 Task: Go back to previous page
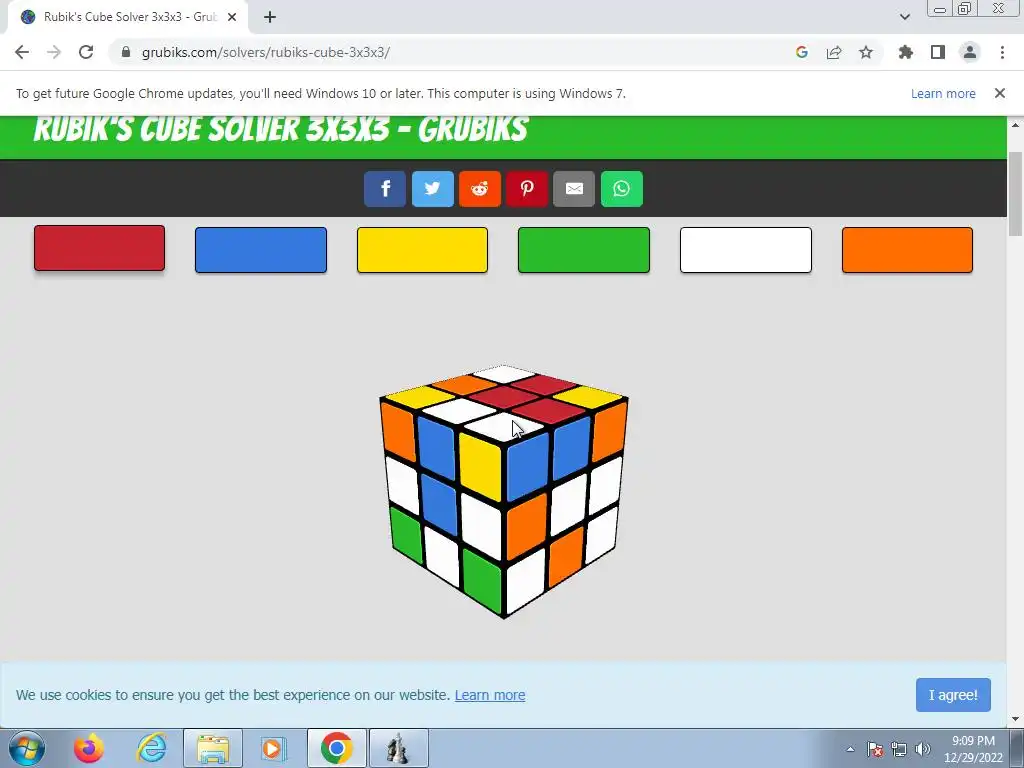tap(22, 52)
